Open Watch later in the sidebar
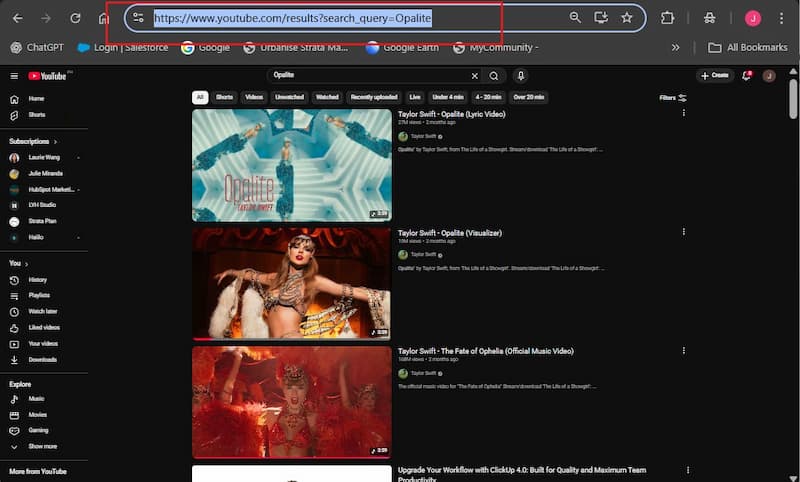The image size is (800, 482). 44,312
